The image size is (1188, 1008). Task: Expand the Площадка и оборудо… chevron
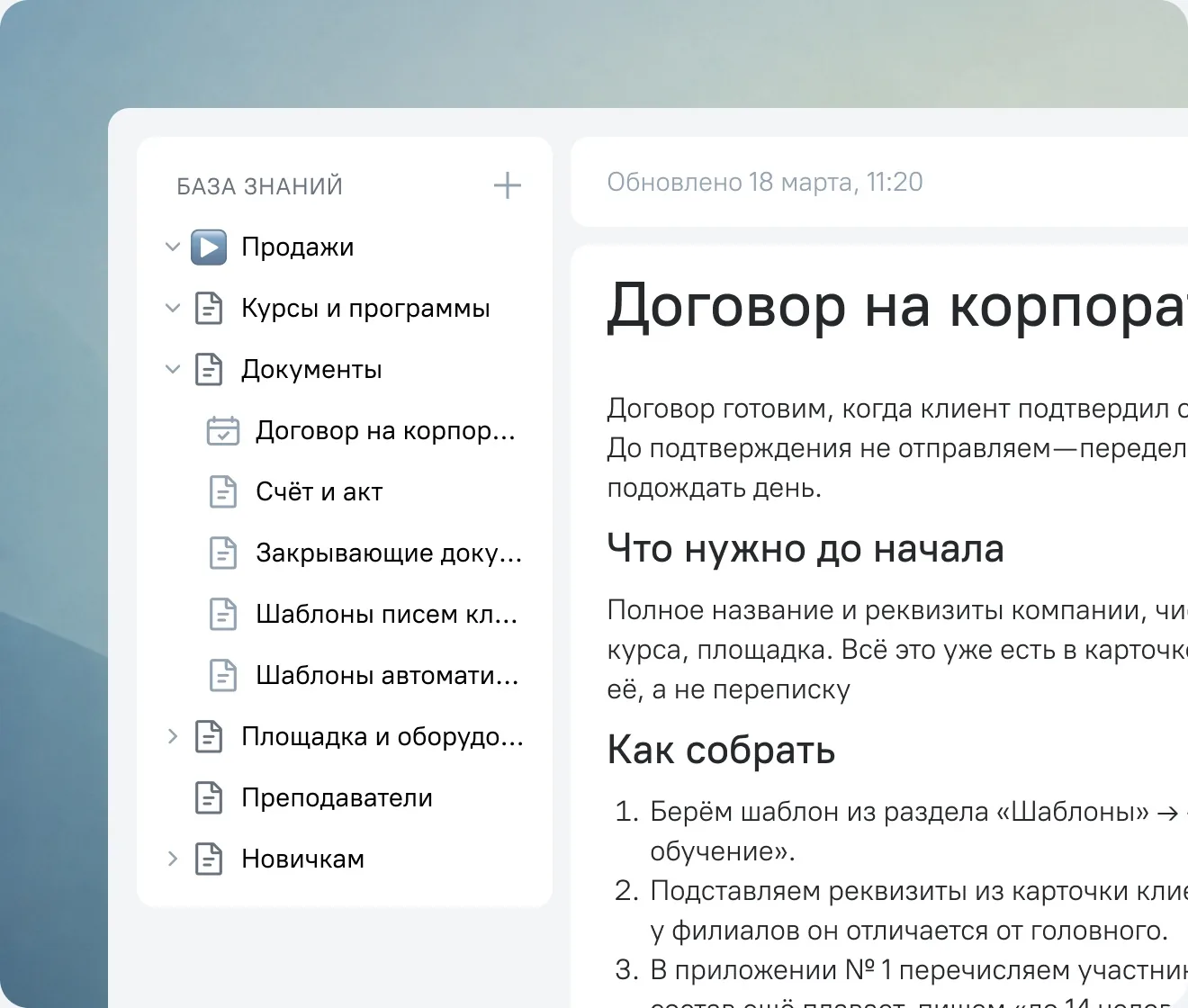pyautogui.click(x=173, y=736)
